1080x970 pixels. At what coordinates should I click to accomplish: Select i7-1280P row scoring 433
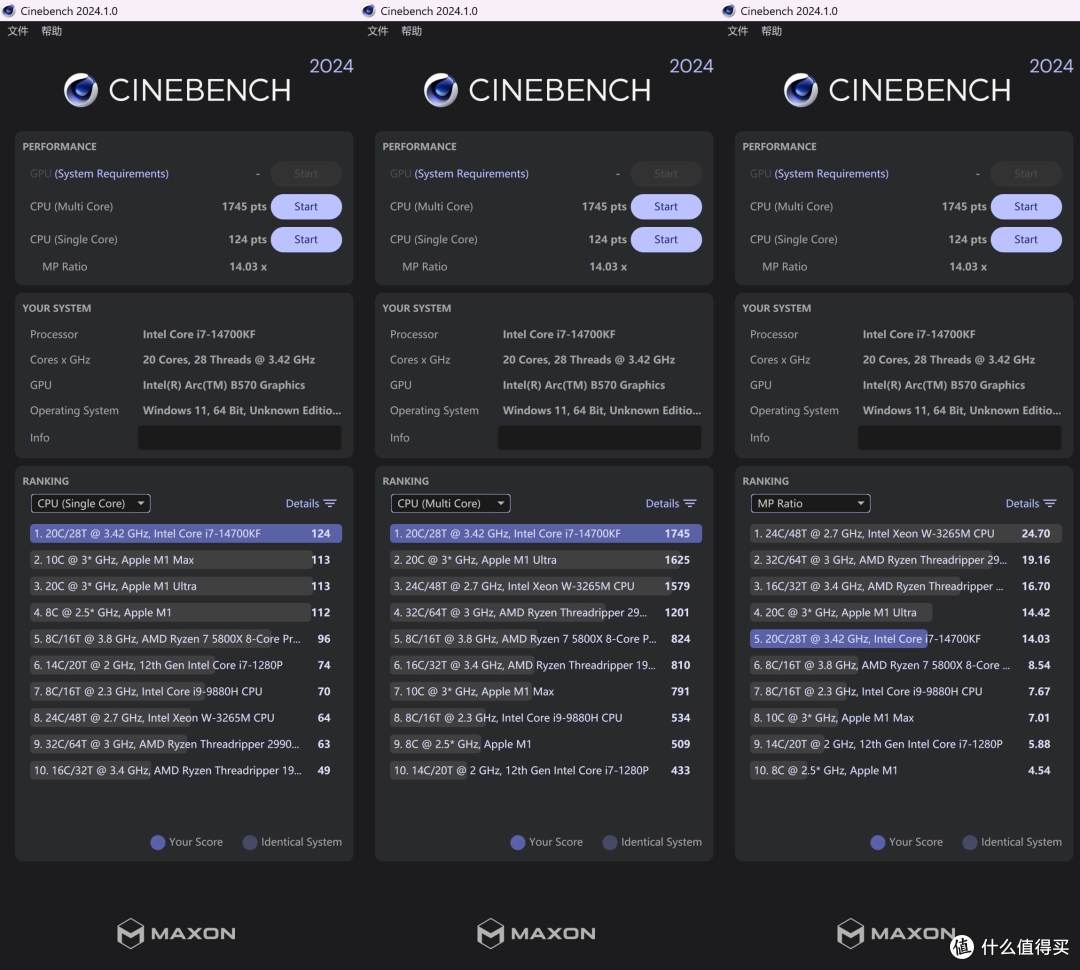click(x=546, y=770)
